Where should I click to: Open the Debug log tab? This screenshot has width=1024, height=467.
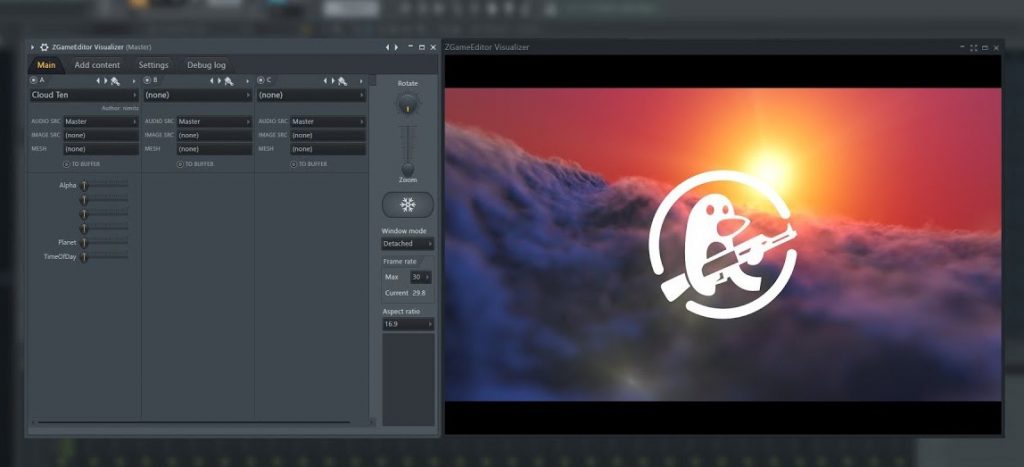point(206,65)
